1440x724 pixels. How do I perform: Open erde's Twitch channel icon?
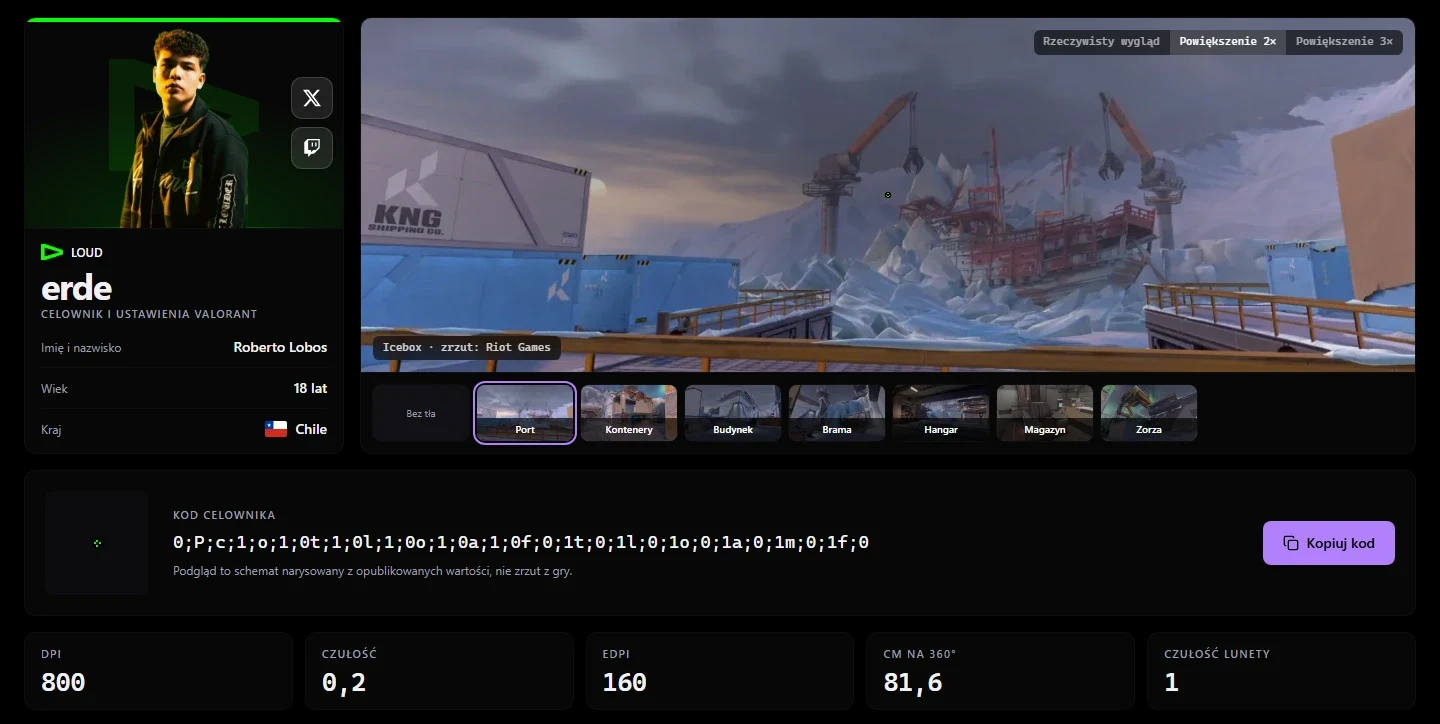(312, 148)
